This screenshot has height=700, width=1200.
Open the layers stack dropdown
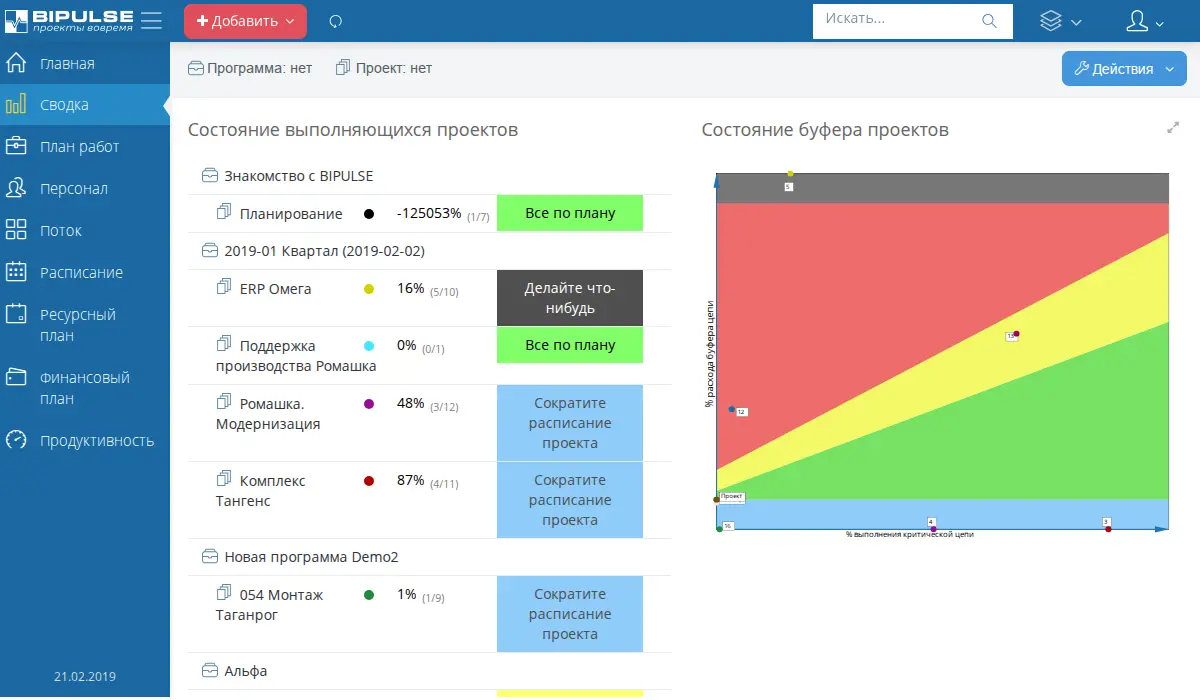[x=1060, y=21]
